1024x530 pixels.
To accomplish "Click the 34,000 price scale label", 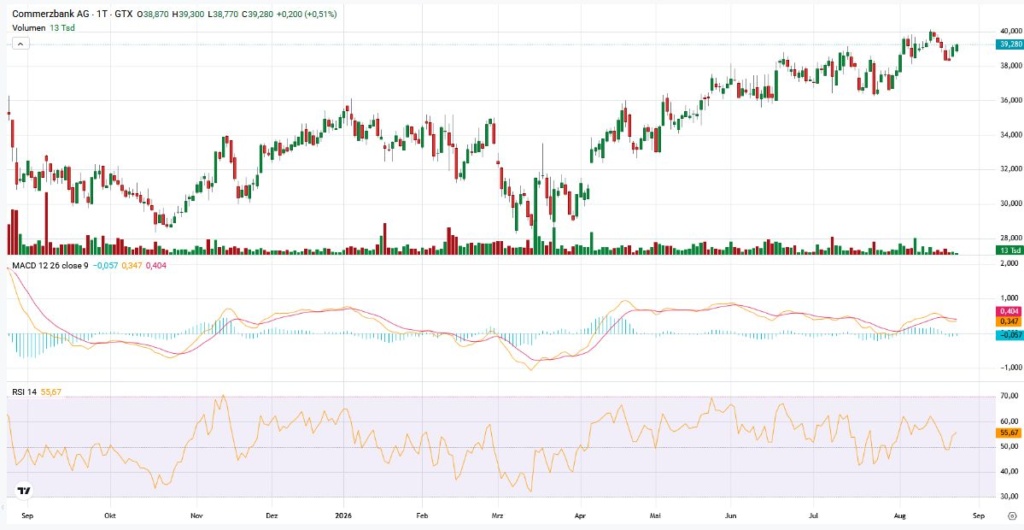I will click(x=1010, y=134).
